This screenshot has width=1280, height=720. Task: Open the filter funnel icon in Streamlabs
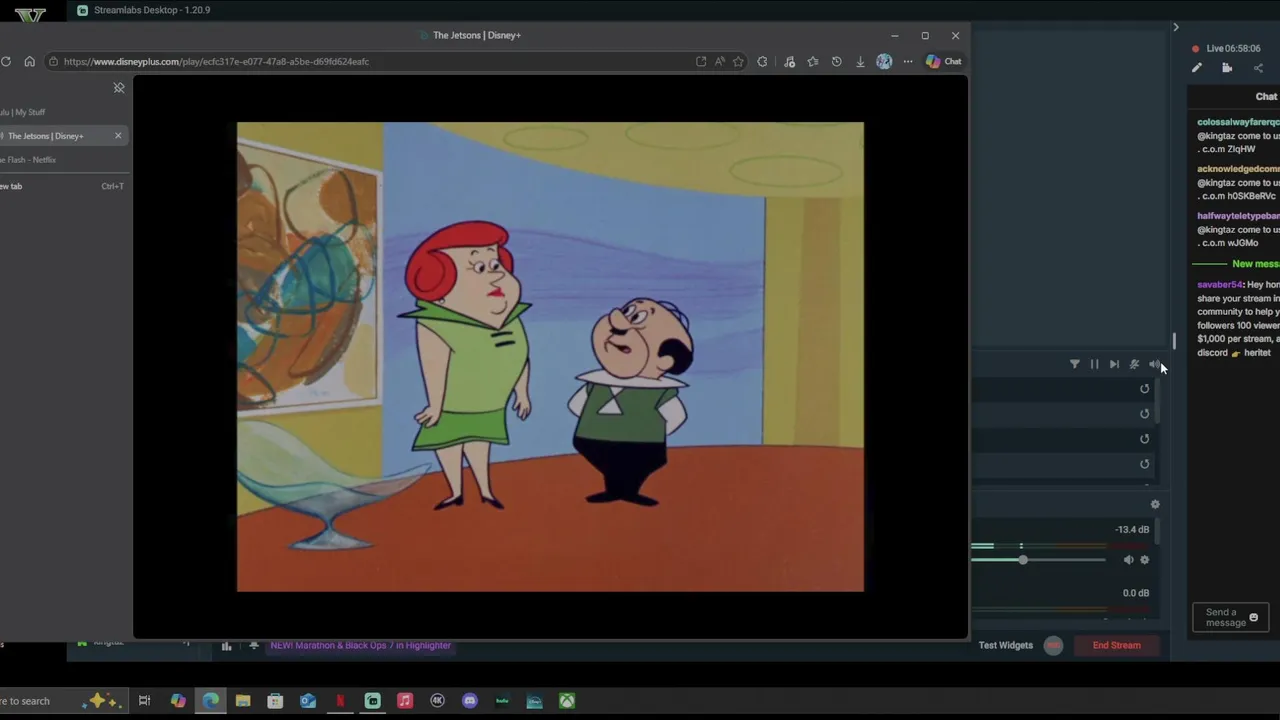[1075, 364]
